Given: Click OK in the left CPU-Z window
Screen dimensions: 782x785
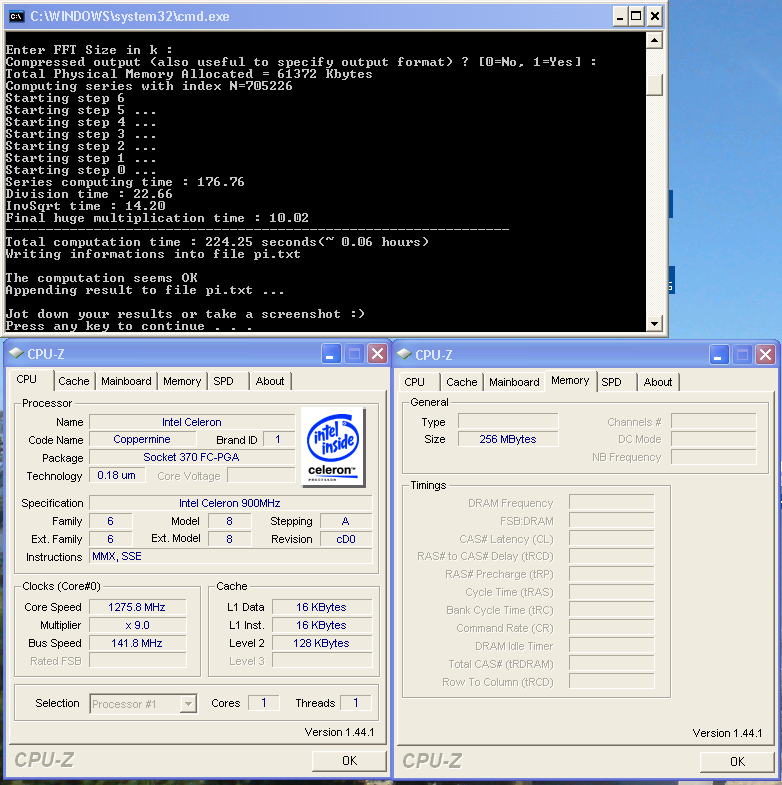Looking at the screenshot, I should pos(349,761).
